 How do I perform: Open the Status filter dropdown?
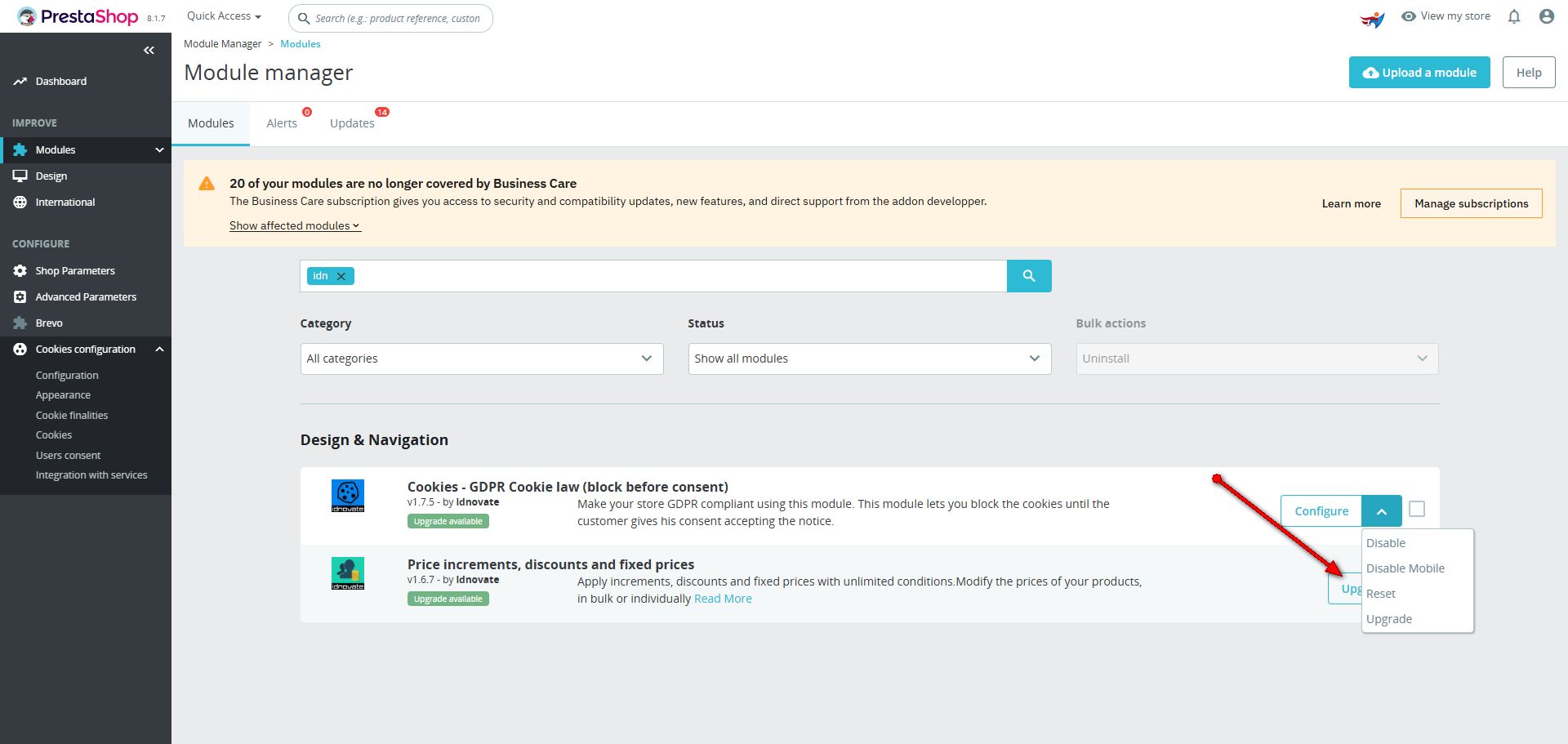coord(869,359)
